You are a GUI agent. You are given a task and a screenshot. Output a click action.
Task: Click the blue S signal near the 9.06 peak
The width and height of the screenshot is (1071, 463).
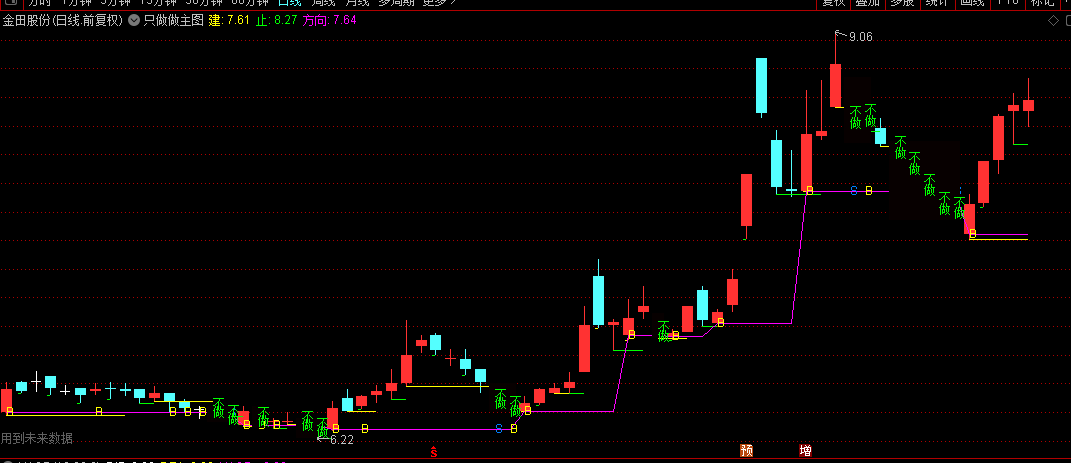(x=853, y=191)
